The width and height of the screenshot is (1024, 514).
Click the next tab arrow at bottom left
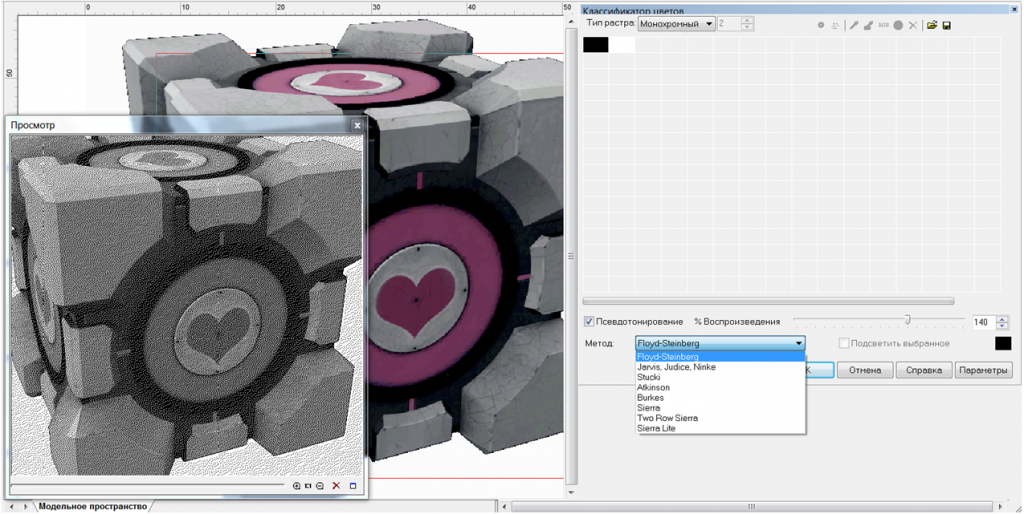click(27, 506)
